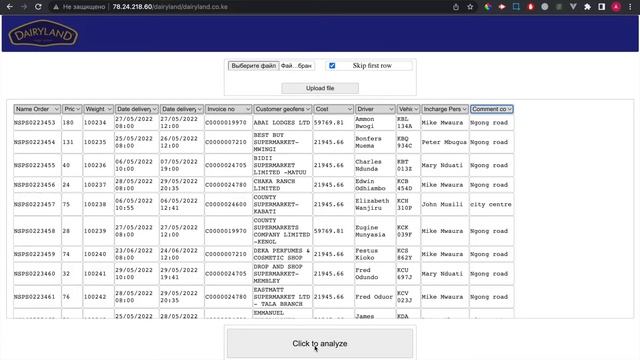This screenshot has height=360, width=640.
Task: Open the Extensions puzzle piece menu
Action: (587, 7)
